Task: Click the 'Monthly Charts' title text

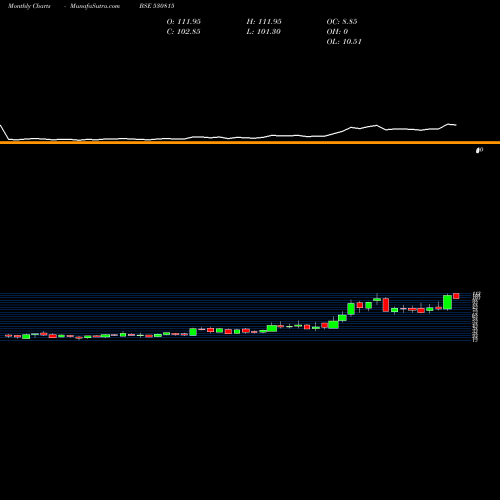Action: pyautogui.click(x=29, y=6)
